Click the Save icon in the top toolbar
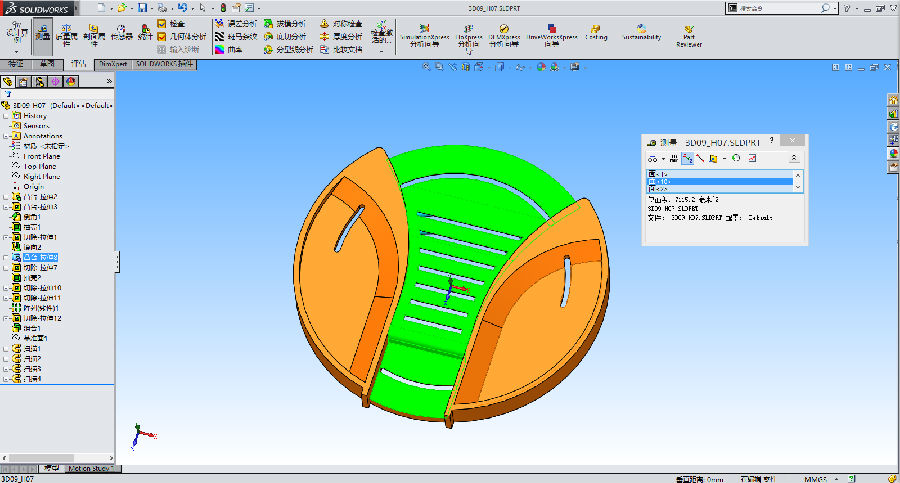900x483 pixels. point(143,8)
